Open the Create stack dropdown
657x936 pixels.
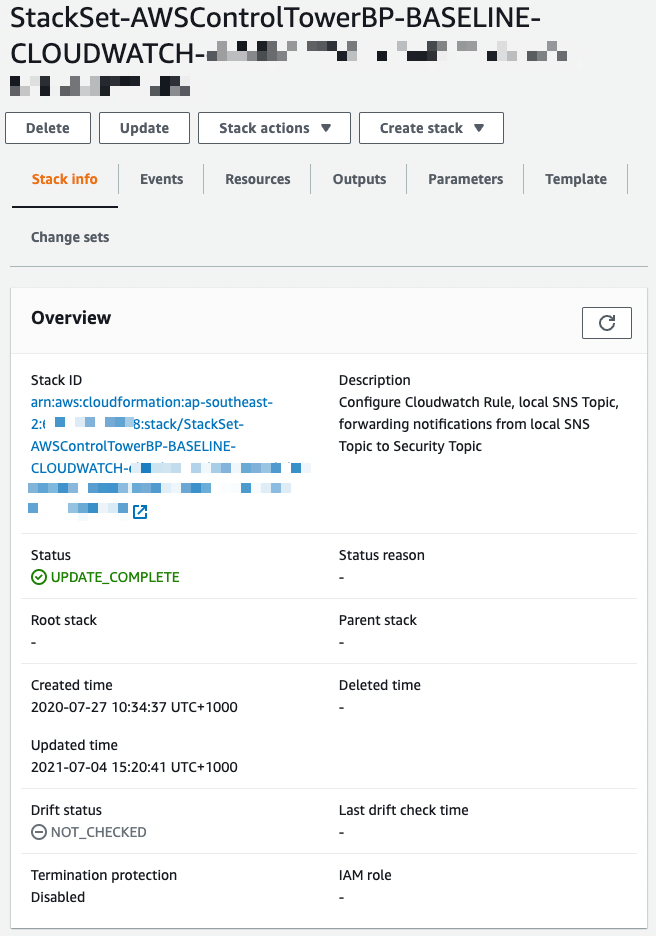click(x=431, y=128)
